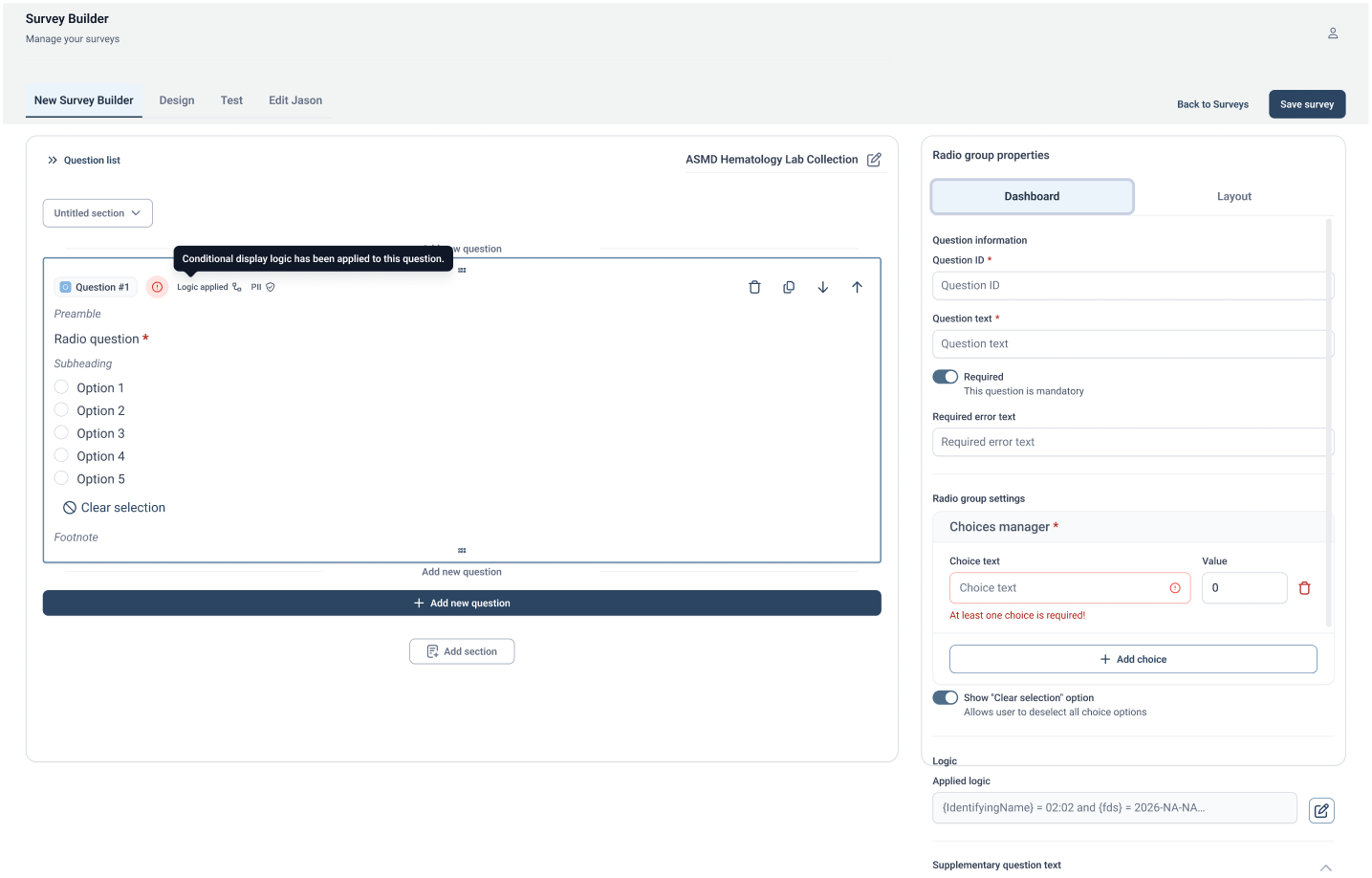
Task: Select the Option 2 radio button
Action: pyautogui.click(x=61, y=410)
